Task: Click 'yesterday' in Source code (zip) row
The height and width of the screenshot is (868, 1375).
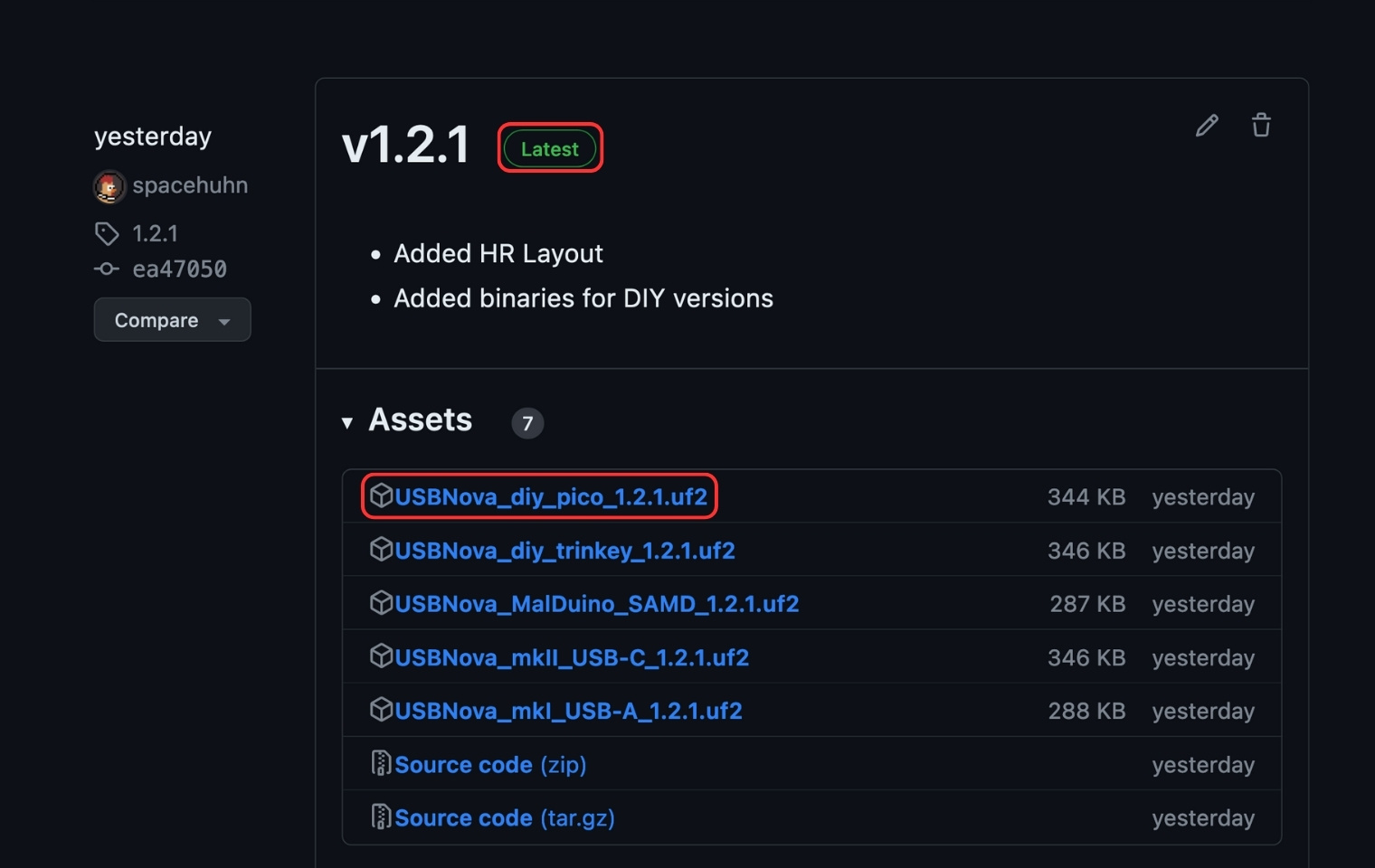Action: pos(1203,765)
